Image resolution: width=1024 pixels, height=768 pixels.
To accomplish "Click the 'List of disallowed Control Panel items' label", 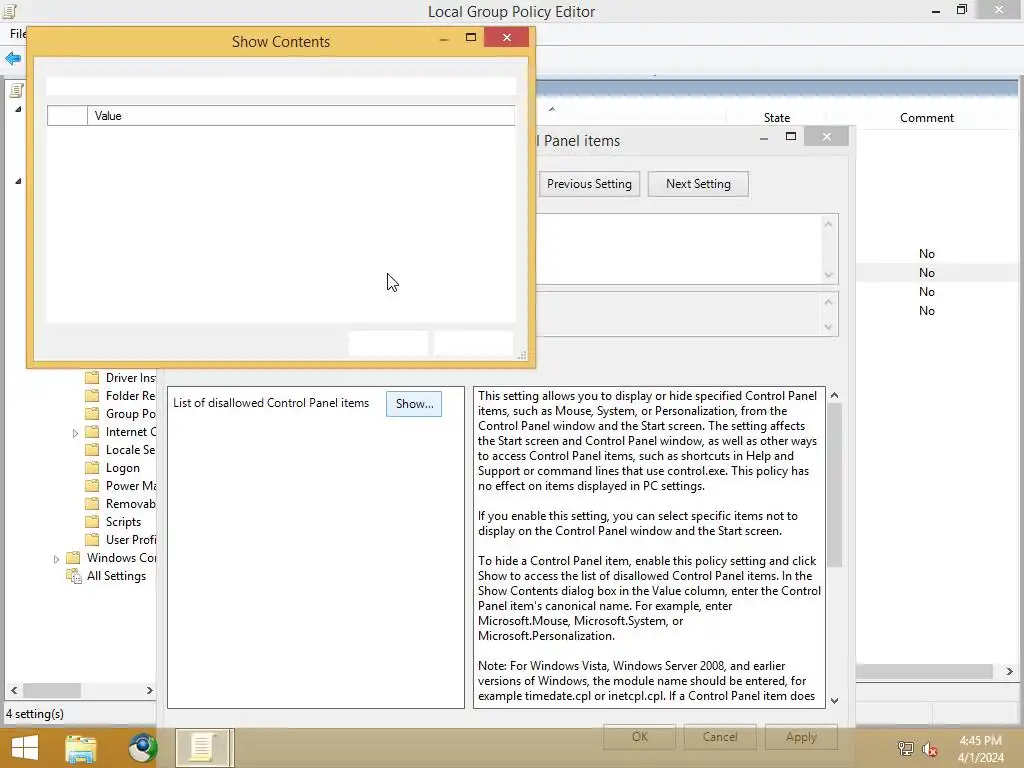I will pyautogui.click(x=271, y=403).
